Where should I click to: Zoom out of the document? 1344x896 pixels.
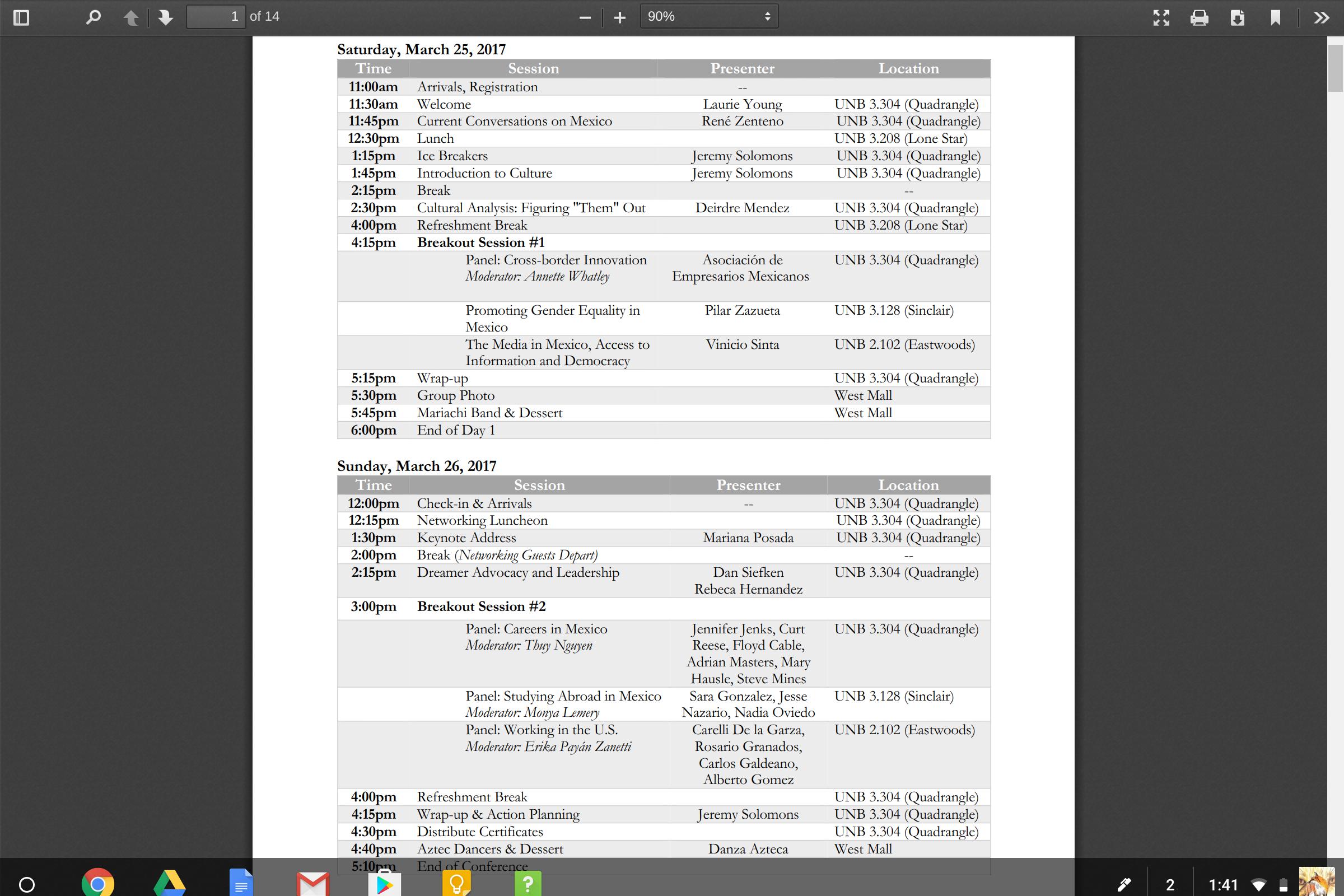tap(584, 16)
